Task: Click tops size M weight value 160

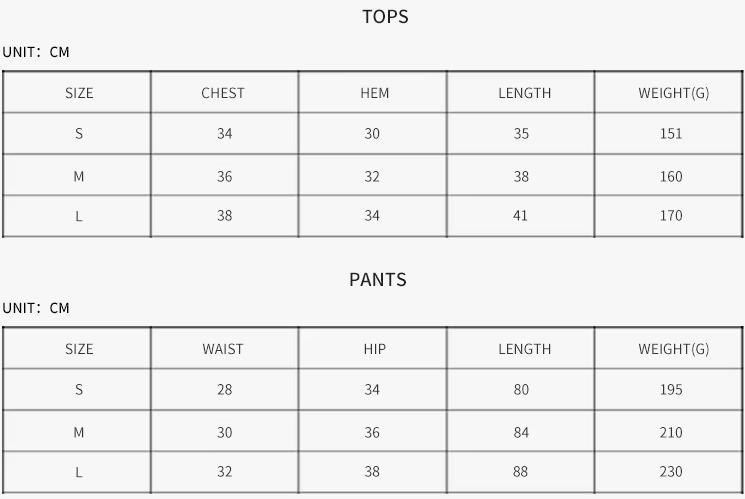Action: 671,177
